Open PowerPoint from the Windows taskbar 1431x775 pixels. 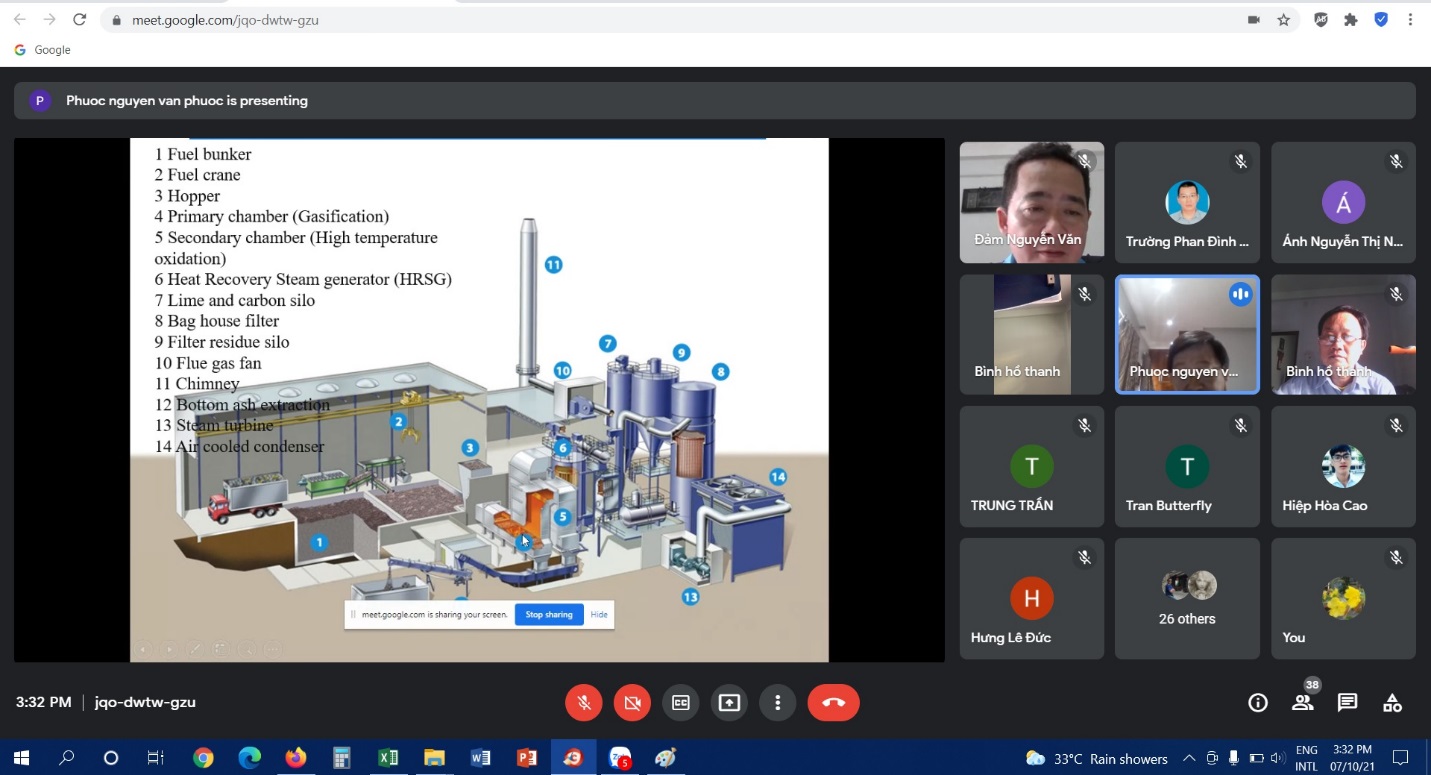[x=527, y=758]
